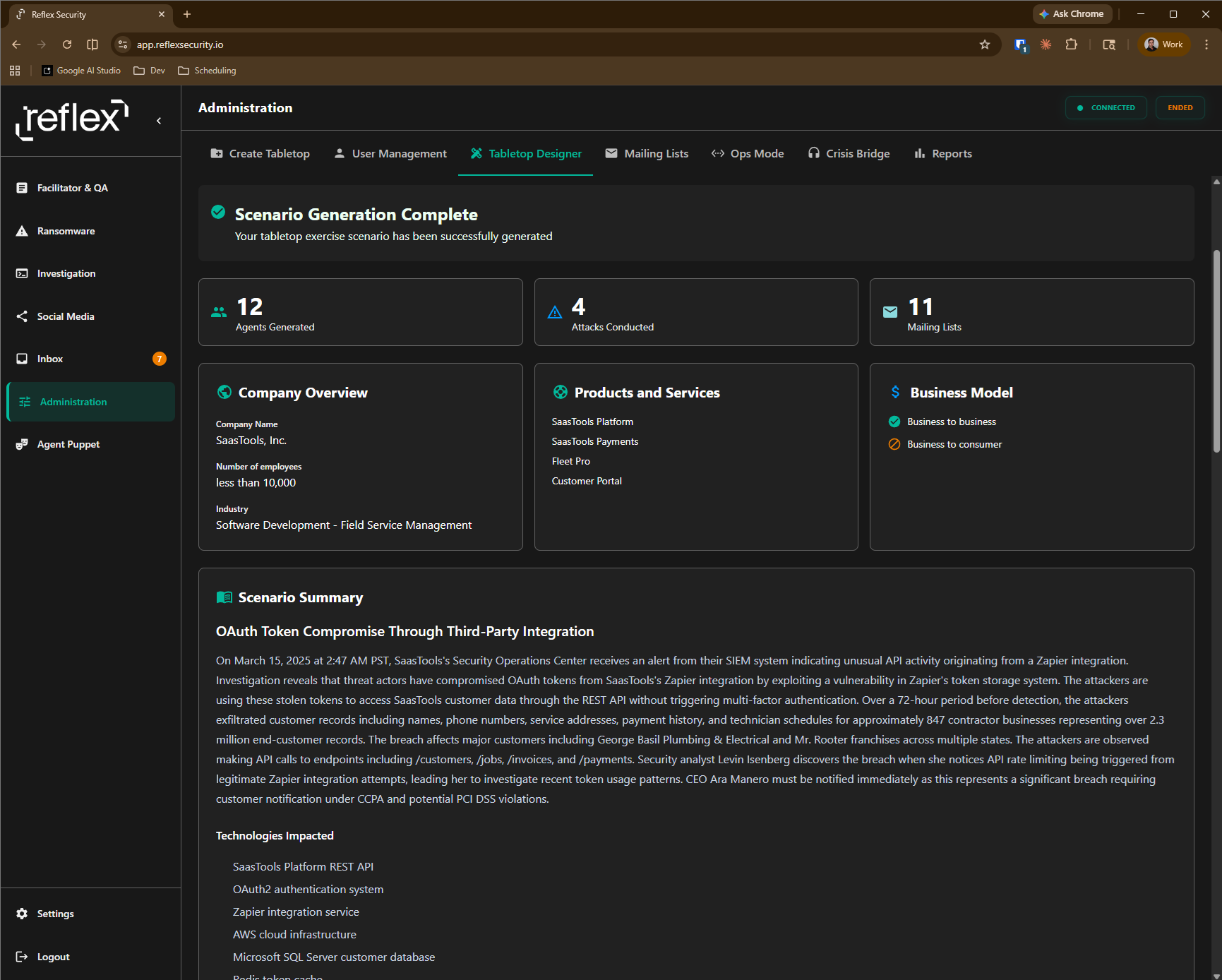Click the SaasTools Platform entry
This screenshot has height=980, width=1222.
tap(592, 422)
